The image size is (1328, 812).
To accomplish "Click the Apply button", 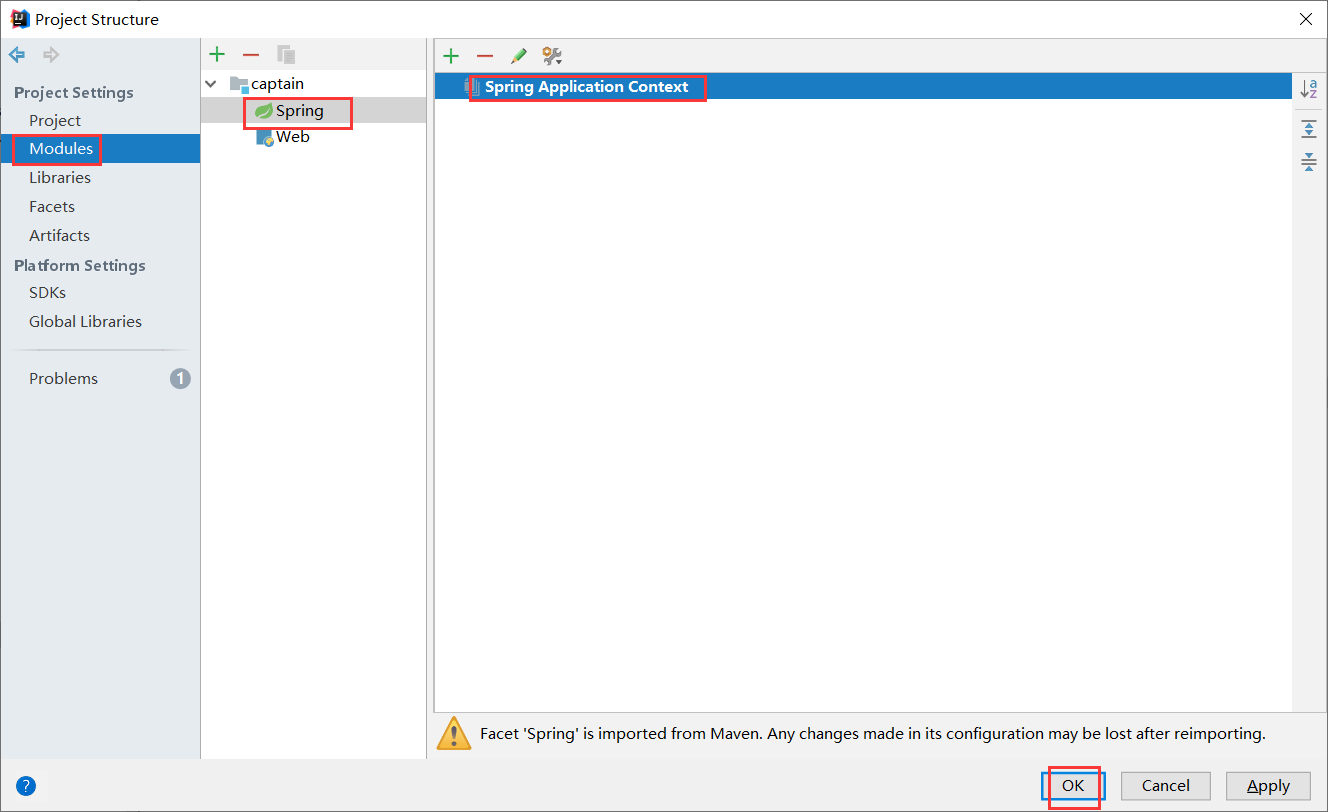I will [1268, 786].
